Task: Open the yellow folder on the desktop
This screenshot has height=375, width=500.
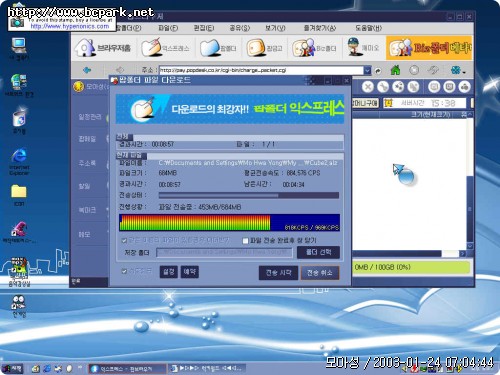Action: pyautogui.click(x=19, y=195)
